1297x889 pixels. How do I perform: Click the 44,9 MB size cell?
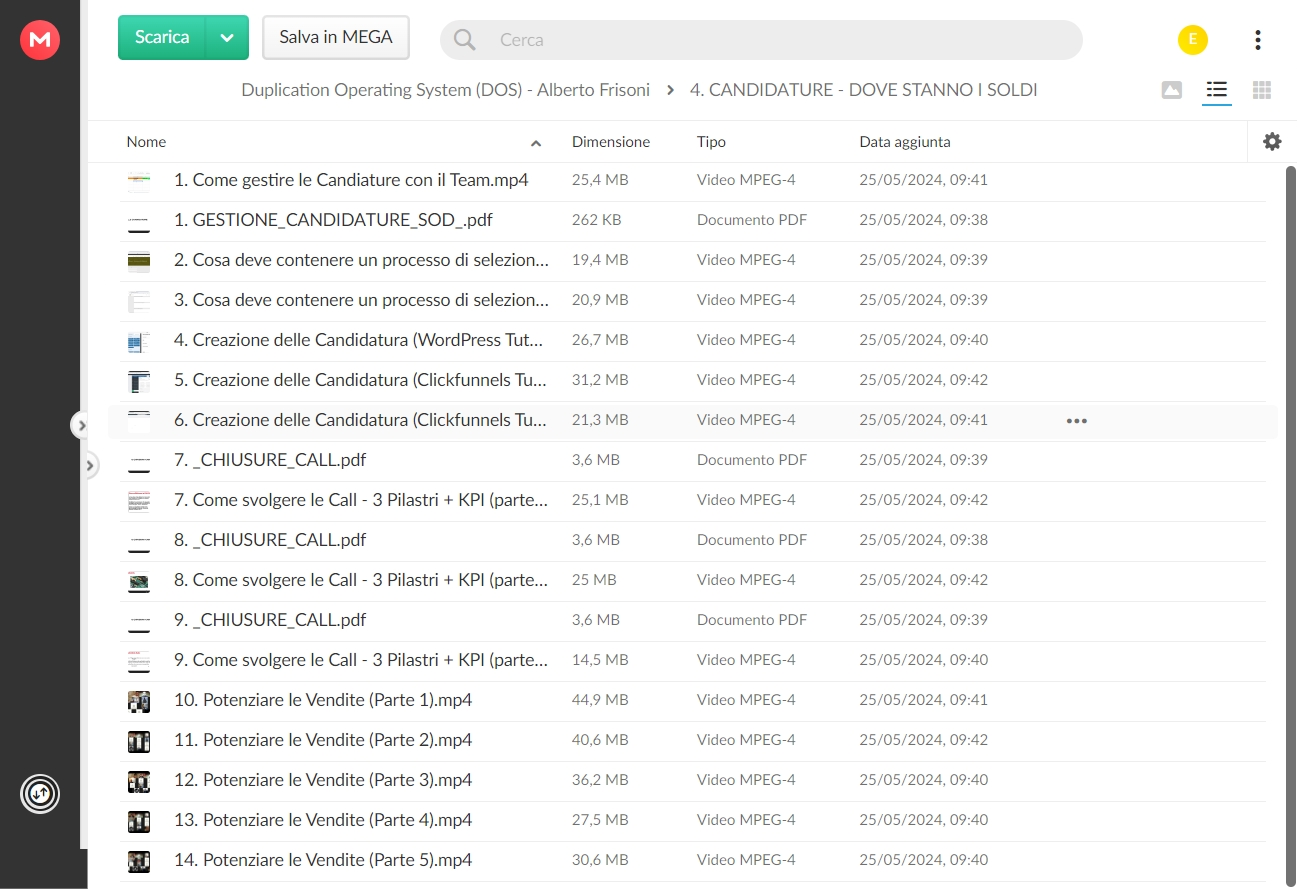600,700
